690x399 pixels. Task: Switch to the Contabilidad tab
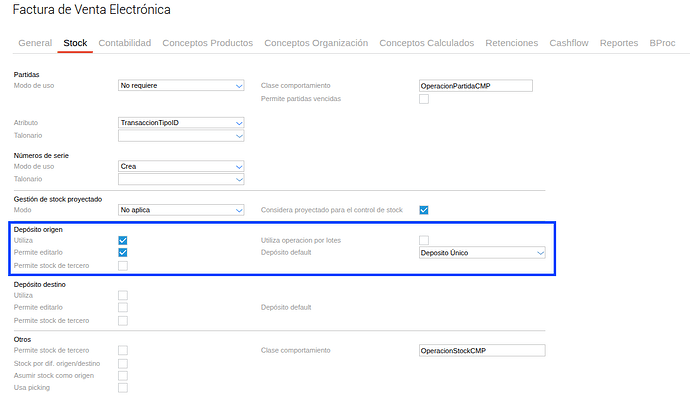[125, 43]
